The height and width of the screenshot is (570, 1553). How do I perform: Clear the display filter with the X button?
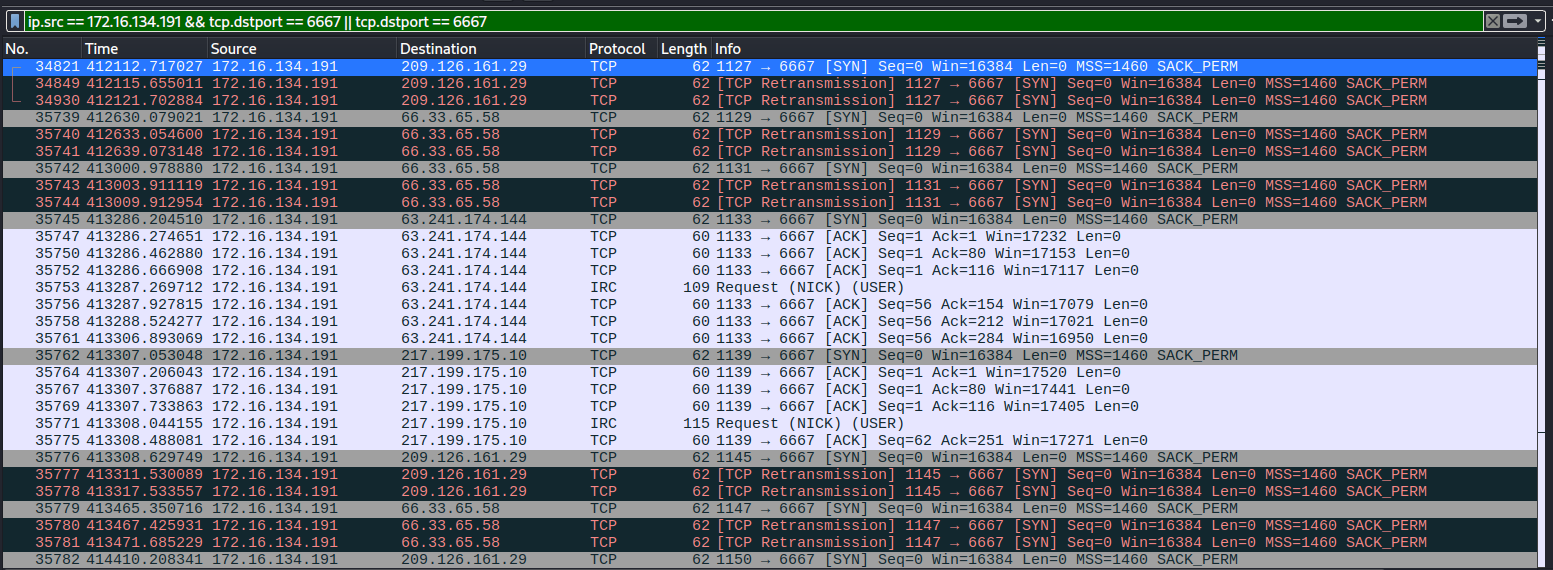[1492, 20]
